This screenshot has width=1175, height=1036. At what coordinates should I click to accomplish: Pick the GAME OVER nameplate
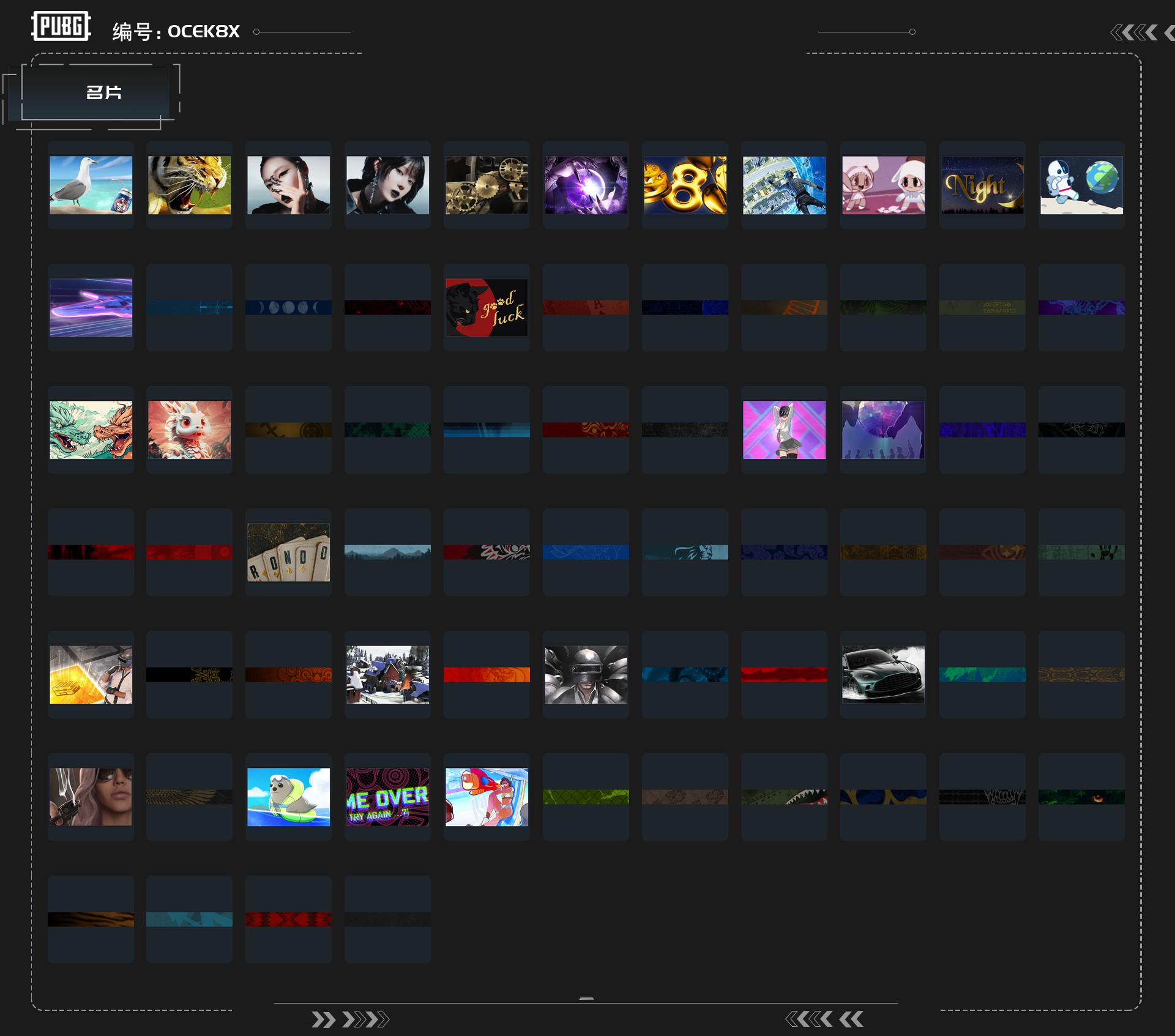tap(387, 797)
